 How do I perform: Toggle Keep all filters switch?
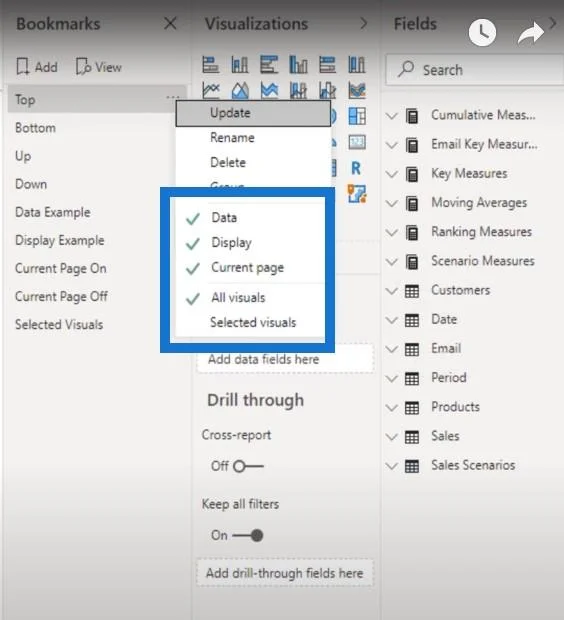[x=248, y=535]
